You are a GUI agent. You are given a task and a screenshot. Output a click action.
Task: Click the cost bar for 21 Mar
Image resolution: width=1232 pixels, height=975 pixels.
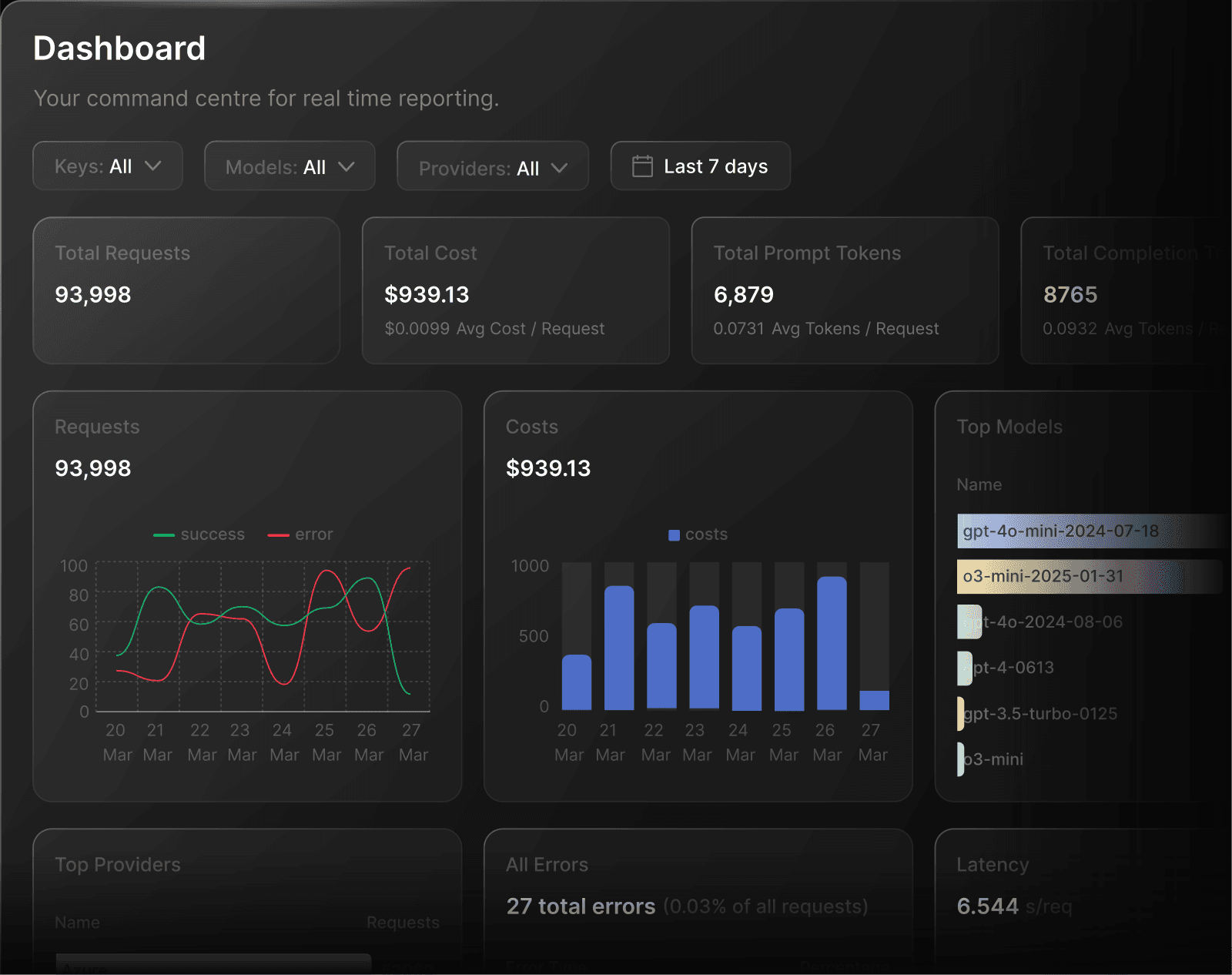point(619,648)
